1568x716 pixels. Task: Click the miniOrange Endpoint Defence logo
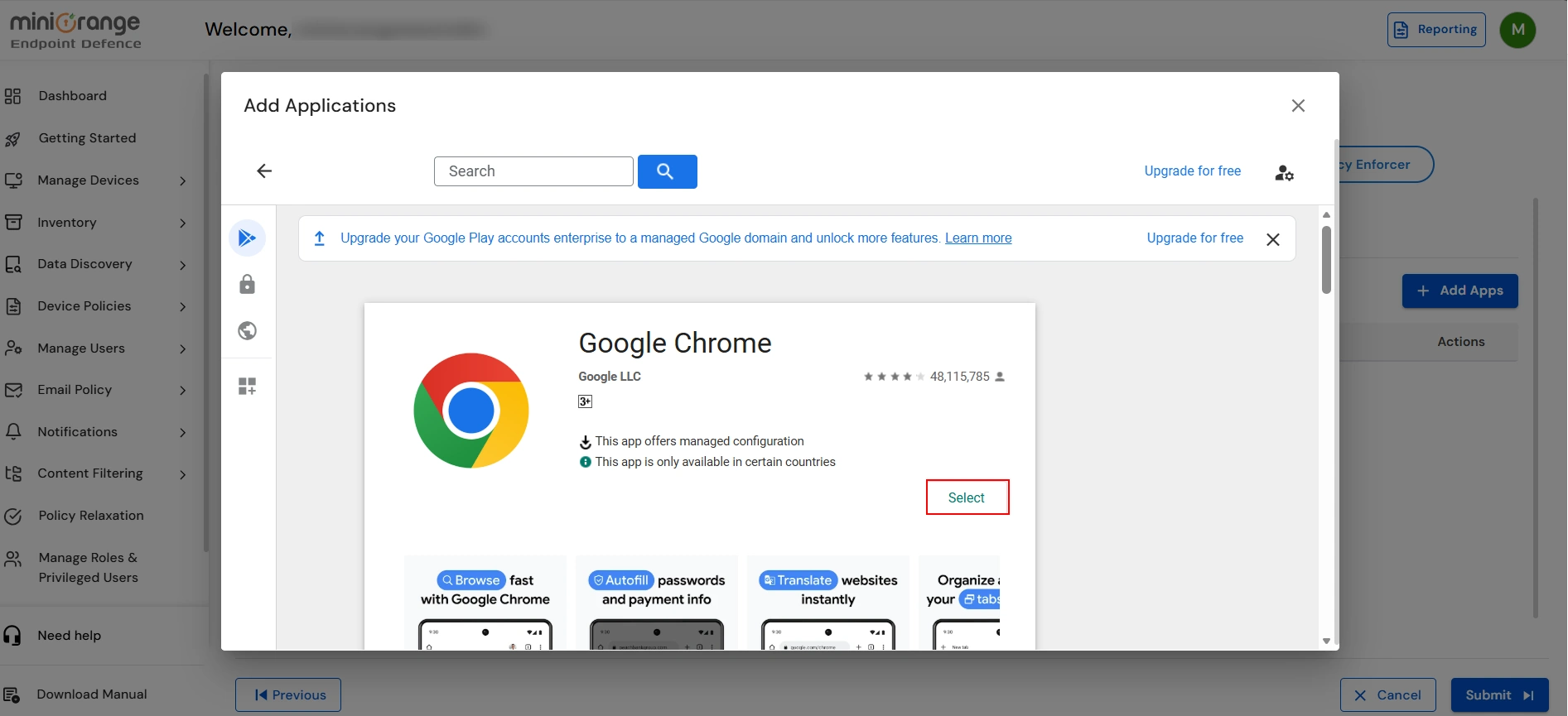(75, 31)
